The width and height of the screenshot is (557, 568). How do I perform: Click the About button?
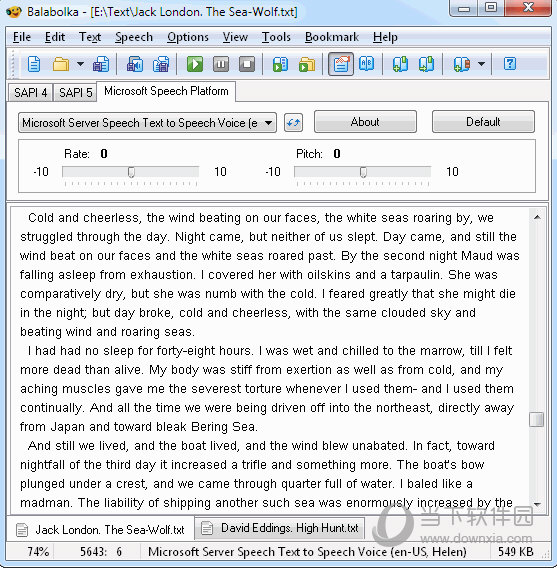tap(365, 122)
